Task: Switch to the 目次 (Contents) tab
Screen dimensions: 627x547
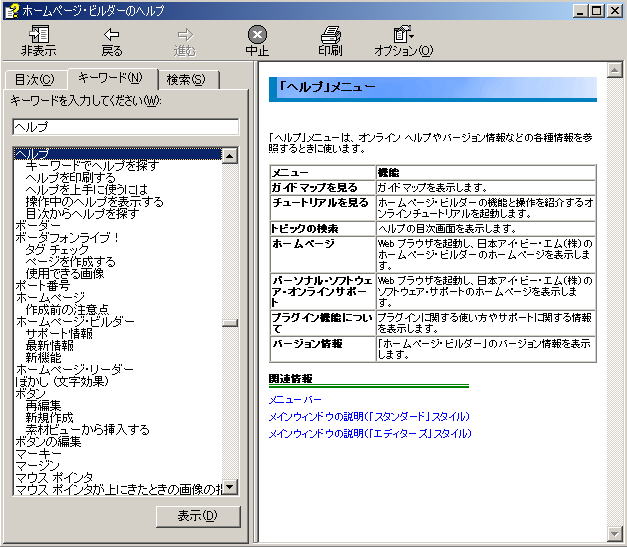Action: pos(35,80)
